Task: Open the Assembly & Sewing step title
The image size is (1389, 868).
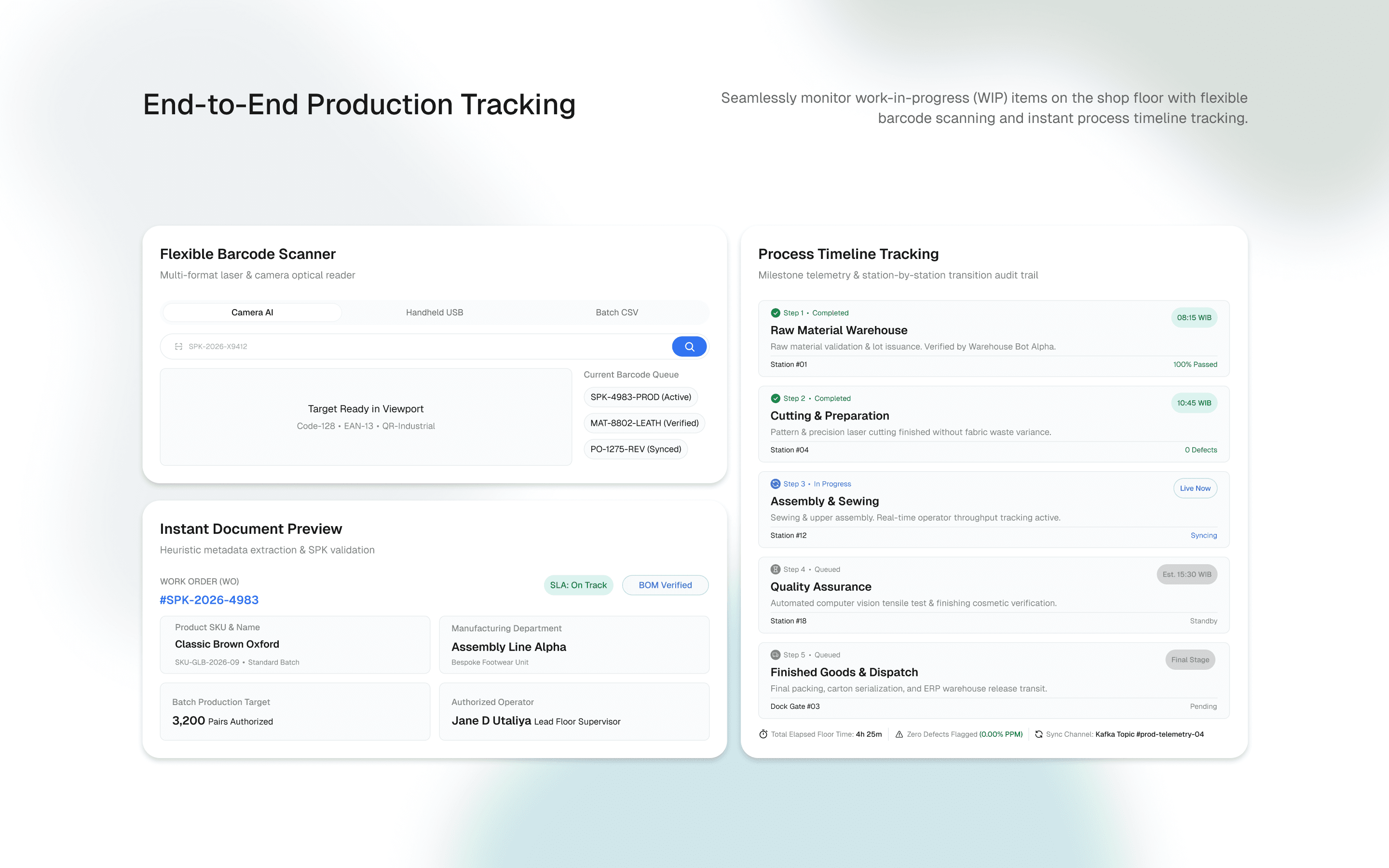Action: 824,501
